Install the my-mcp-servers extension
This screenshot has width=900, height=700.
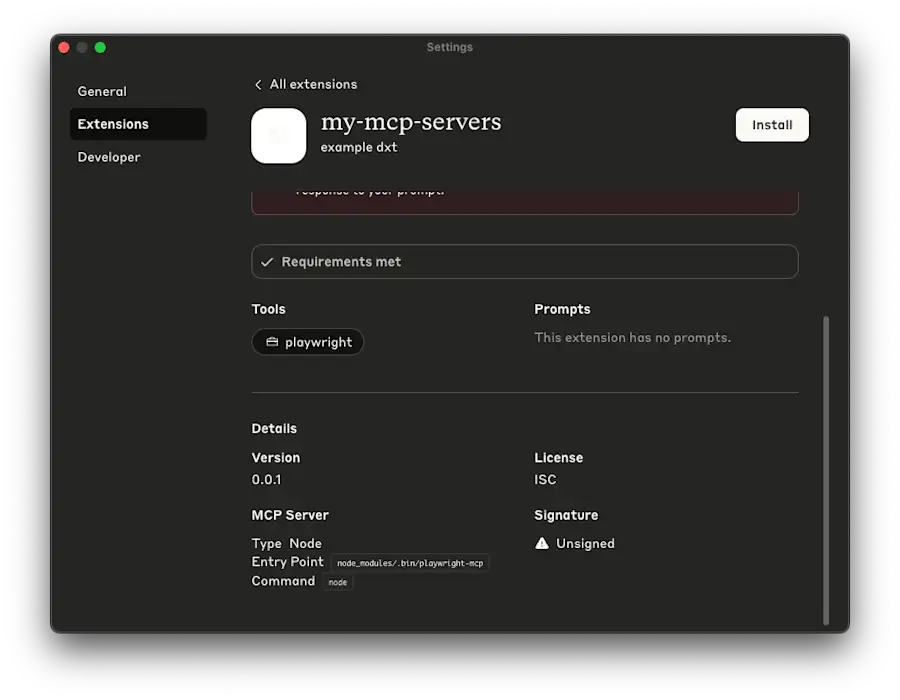pyautogui.click(x=771, y=124)
